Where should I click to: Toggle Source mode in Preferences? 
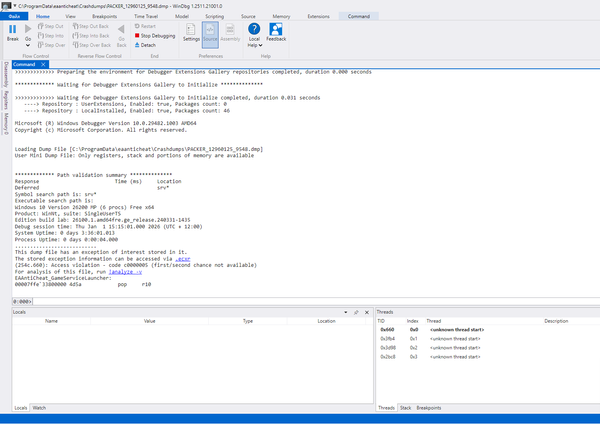(210, 32)
